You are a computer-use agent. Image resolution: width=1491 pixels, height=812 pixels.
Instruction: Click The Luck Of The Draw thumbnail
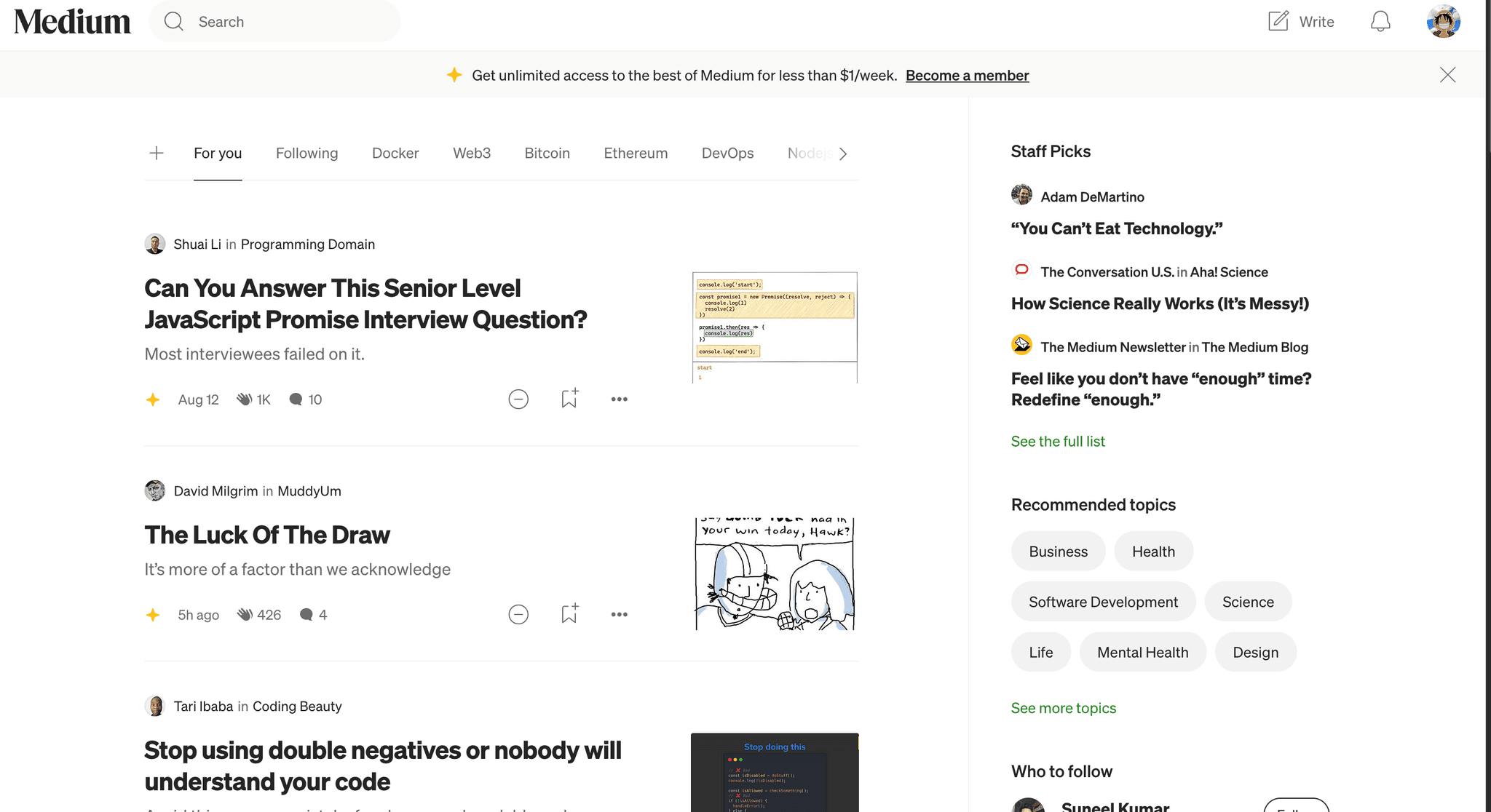775,574
